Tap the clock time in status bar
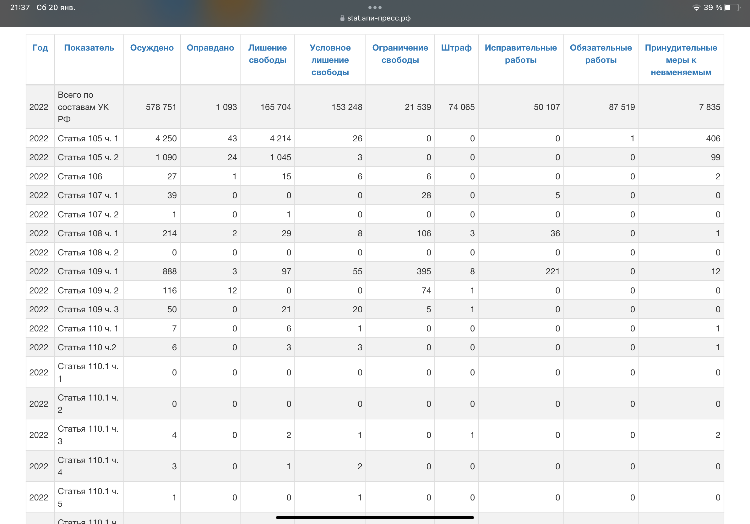This screenshot has width=750, height=524. [x=20, y=8]
